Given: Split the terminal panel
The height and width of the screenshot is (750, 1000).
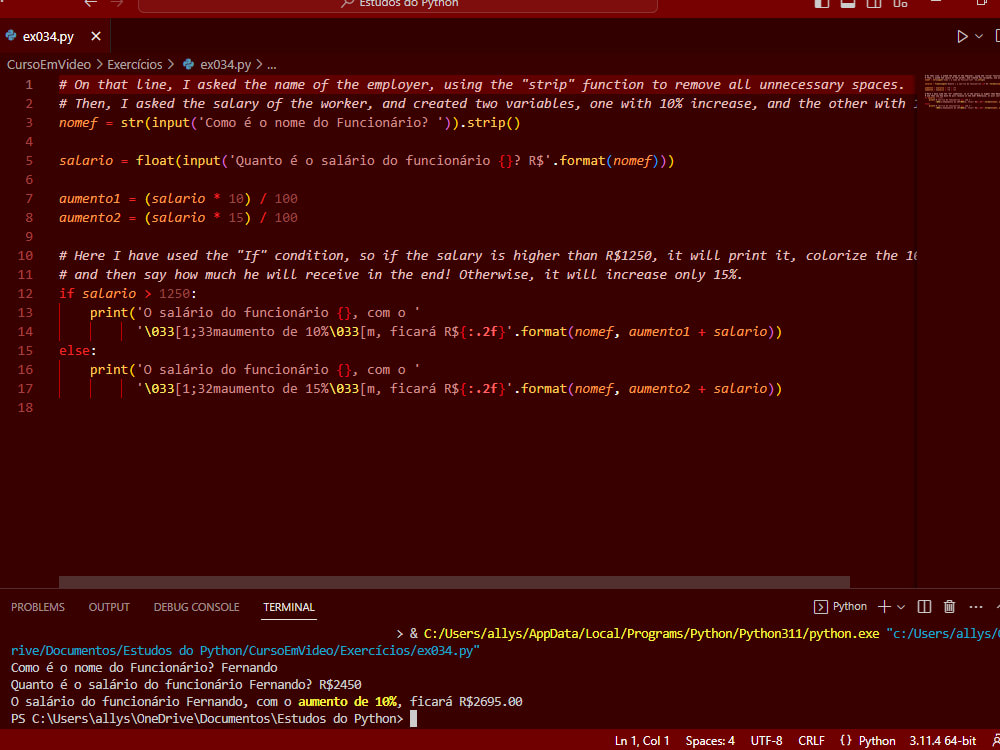Looking at the screenshot, I should tap(923, 607).
